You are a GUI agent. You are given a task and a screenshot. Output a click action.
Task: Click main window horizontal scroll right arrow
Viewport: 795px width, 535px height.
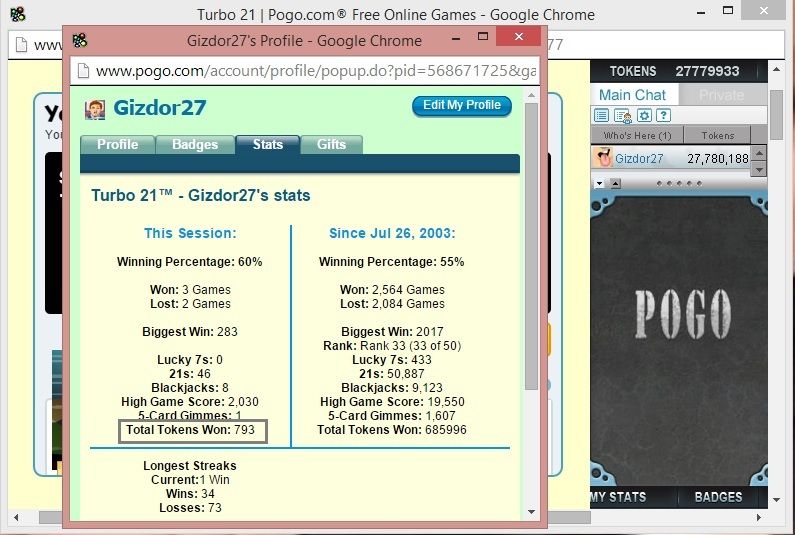coord(758,517)
